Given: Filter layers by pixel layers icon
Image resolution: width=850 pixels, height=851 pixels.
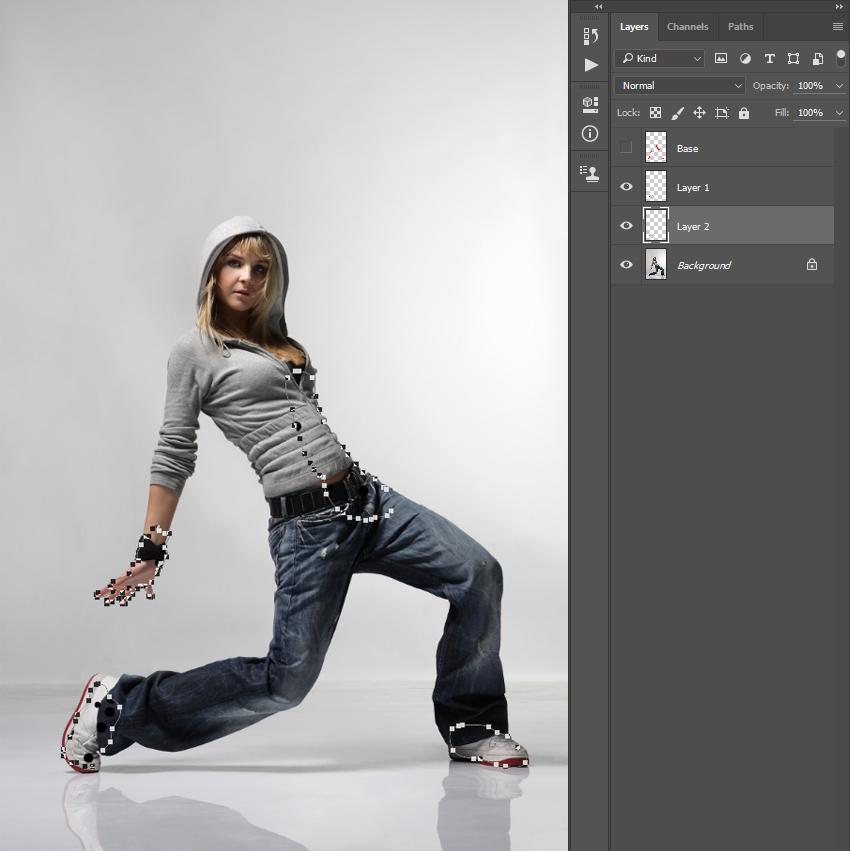Looking at the screenshot, I should (721, 59).
